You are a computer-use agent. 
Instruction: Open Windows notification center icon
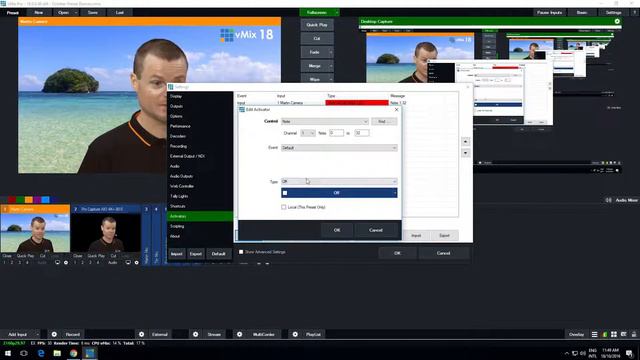point(629,353)
